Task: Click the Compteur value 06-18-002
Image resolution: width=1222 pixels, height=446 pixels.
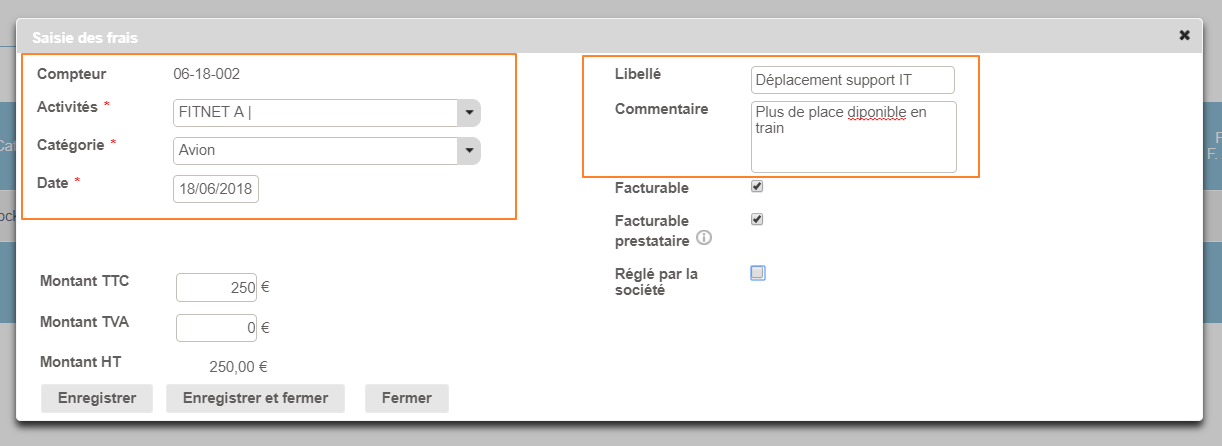Action: (206, 74)
